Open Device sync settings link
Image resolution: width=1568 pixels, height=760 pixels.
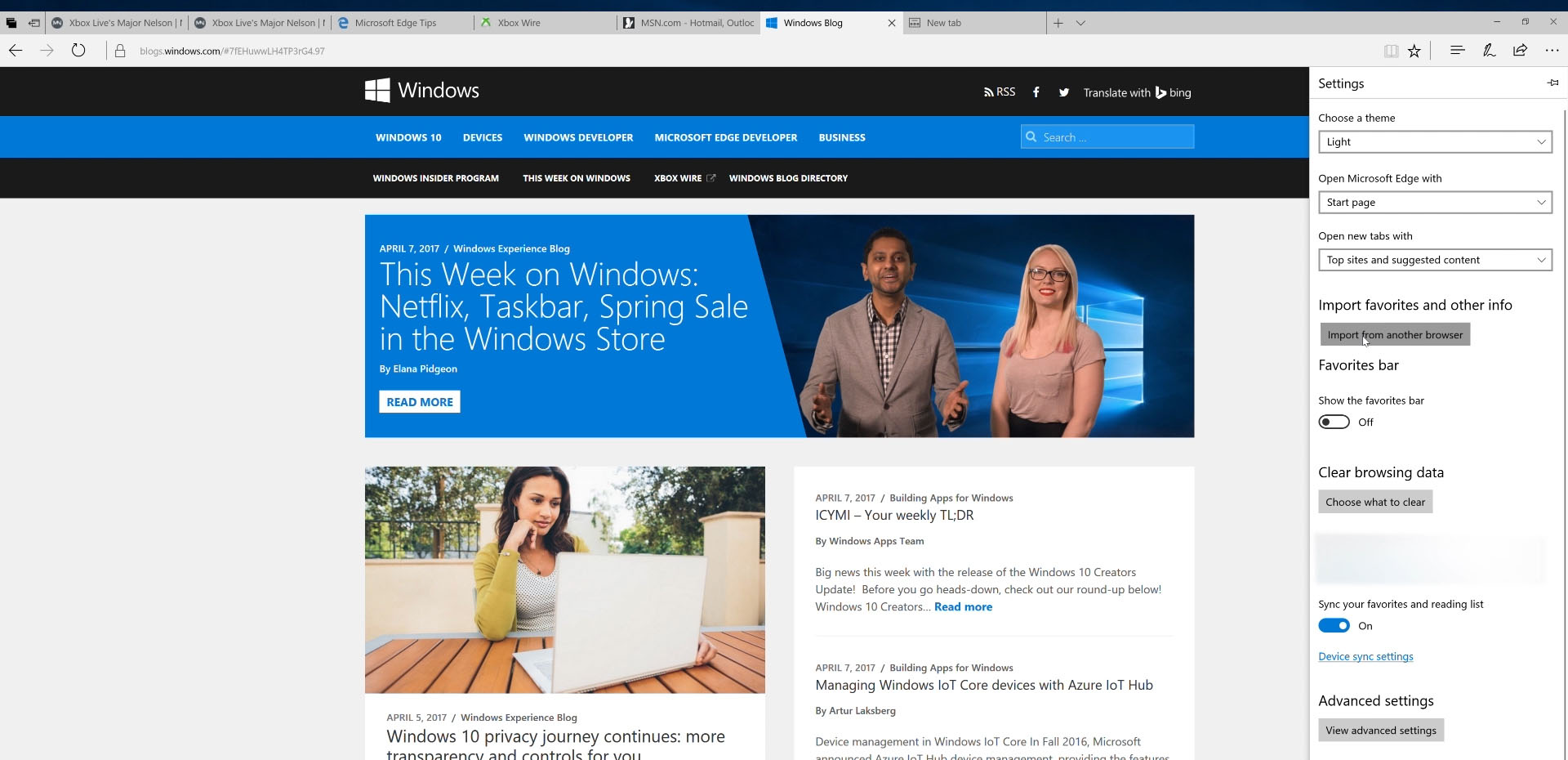tap(1365, 656)
